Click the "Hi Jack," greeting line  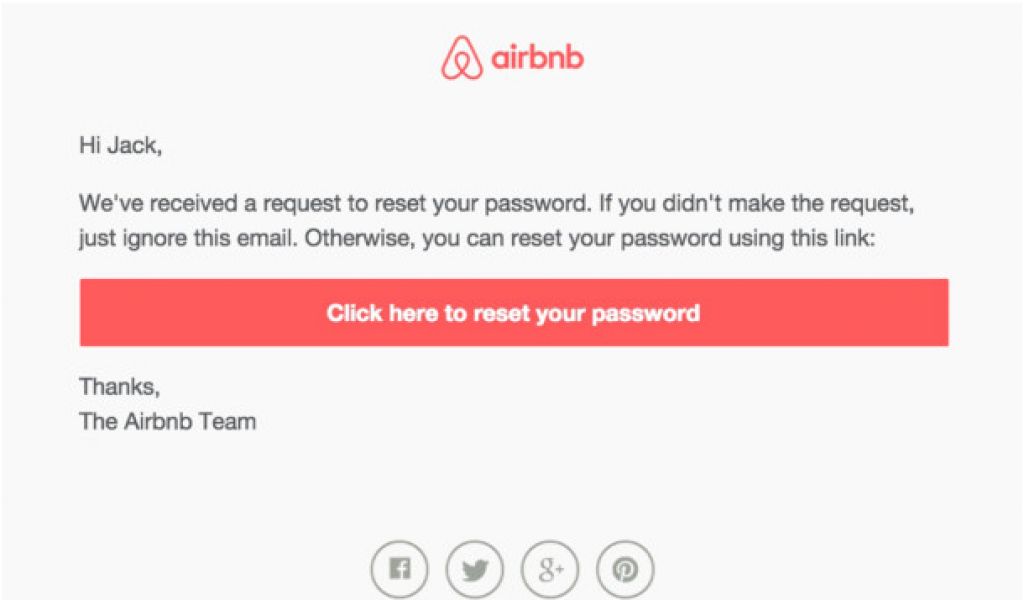click(x=121, y=145)
